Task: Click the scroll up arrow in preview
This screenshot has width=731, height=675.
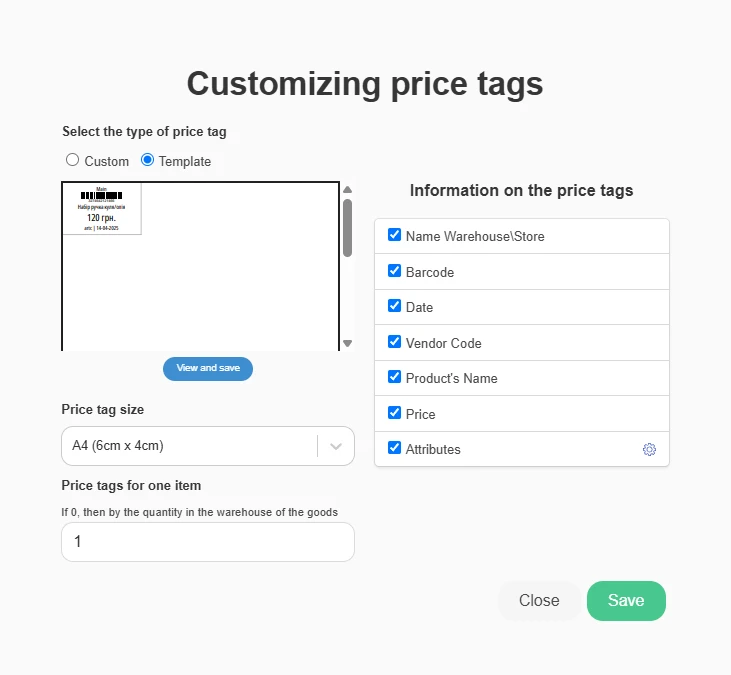Action: 347,190
